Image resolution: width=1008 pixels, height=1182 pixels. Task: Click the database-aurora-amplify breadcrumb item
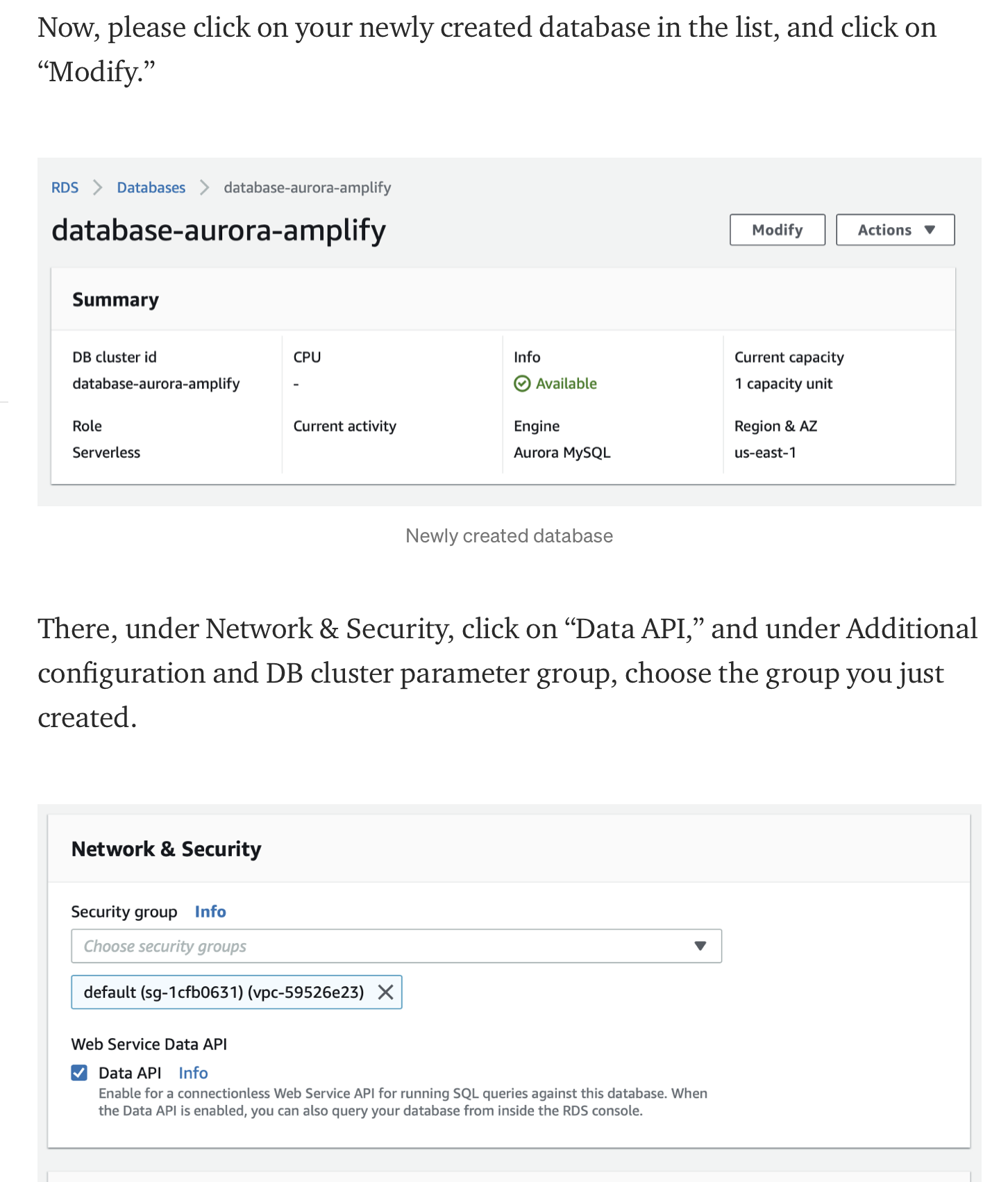point(307,188)
